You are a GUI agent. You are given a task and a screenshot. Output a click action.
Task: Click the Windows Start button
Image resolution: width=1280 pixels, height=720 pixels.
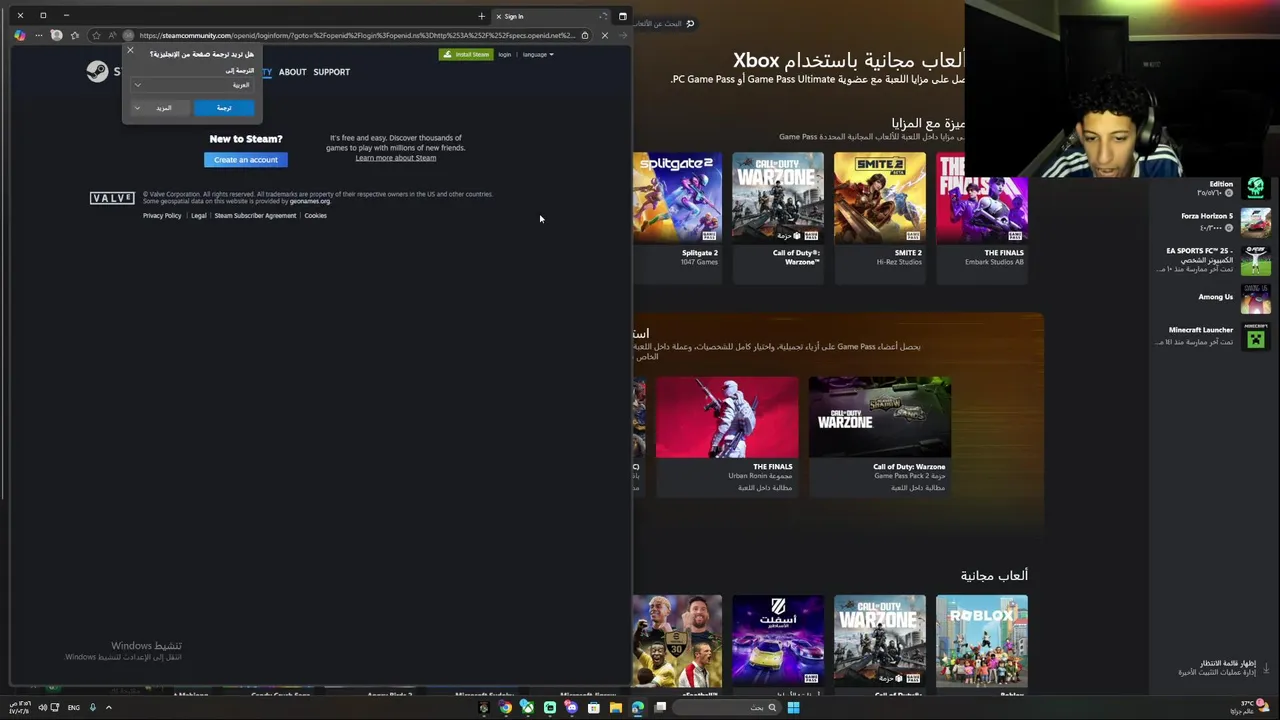tap(794, 707)
